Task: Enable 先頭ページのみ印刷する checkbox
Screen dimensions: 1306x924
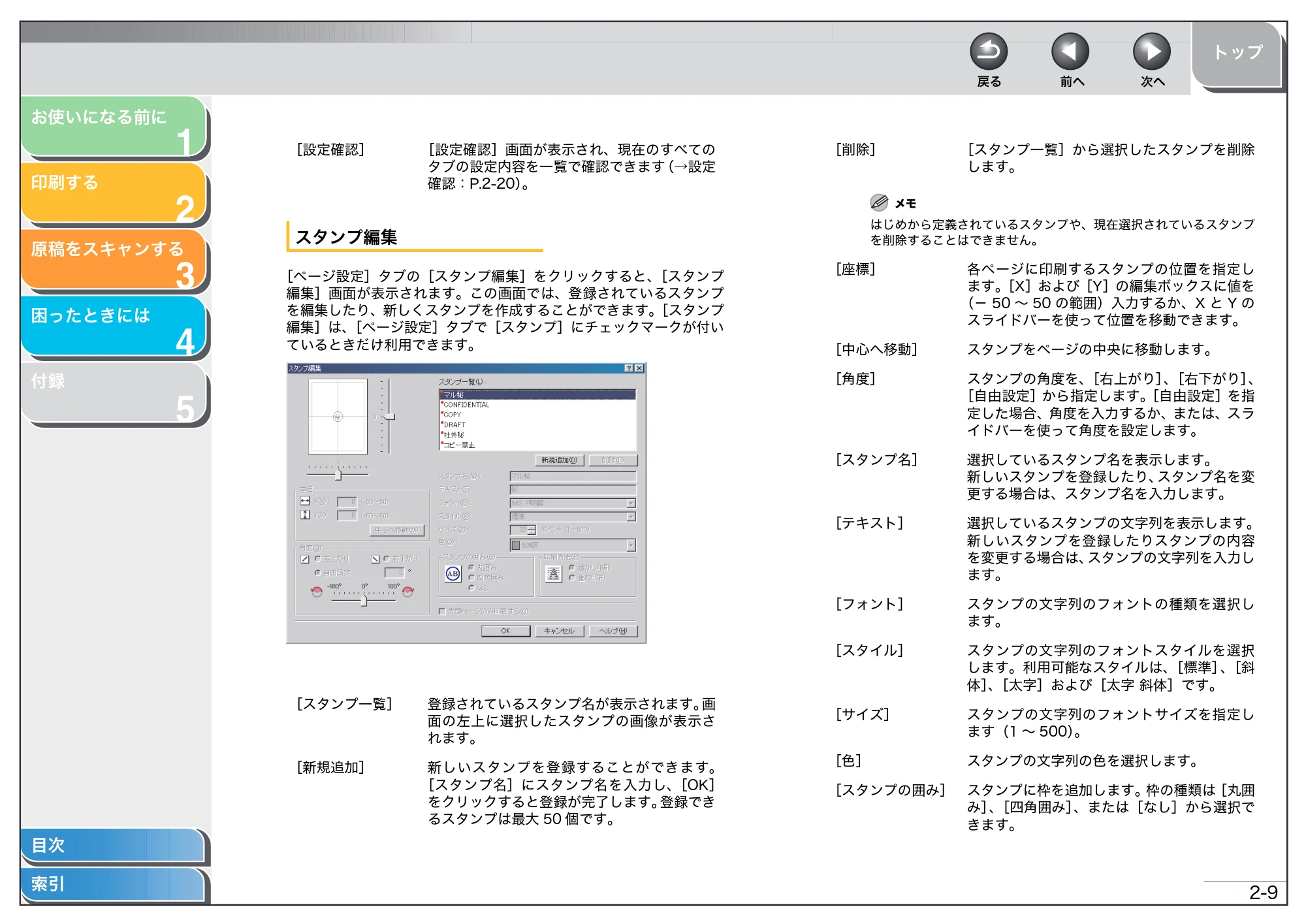Action: 442,612
